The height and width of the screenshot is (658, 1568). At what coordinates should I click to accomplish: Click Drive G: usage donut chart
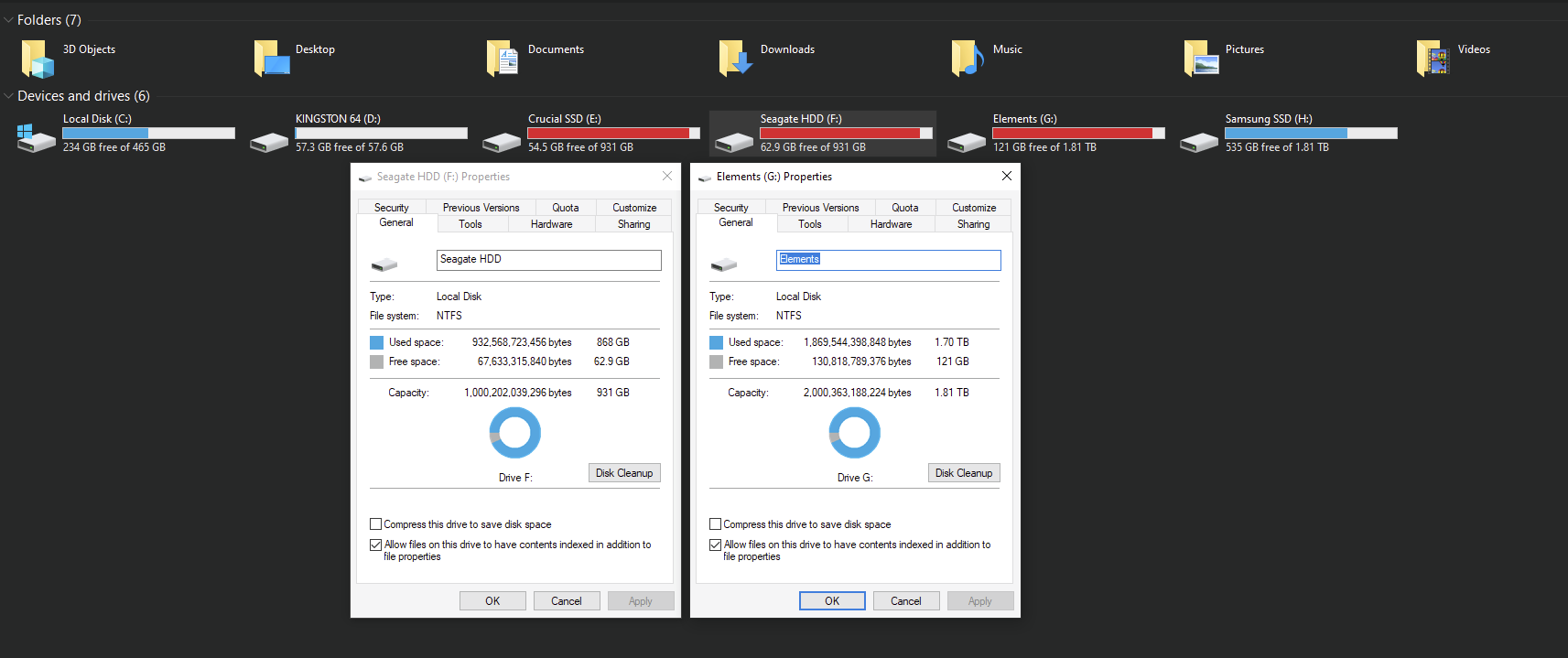tap(854, 433)
